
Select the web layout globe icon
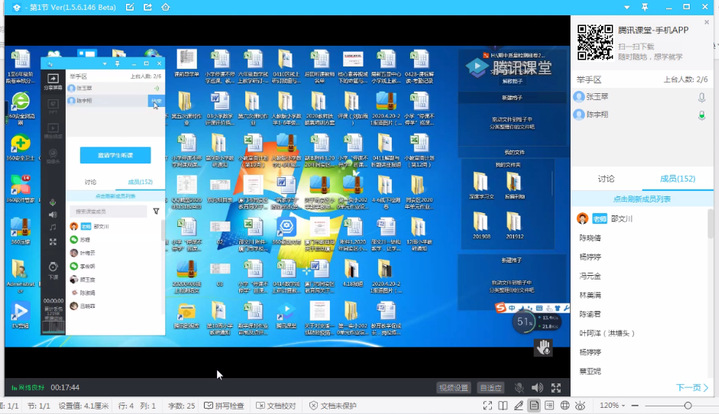coord(565,406)
